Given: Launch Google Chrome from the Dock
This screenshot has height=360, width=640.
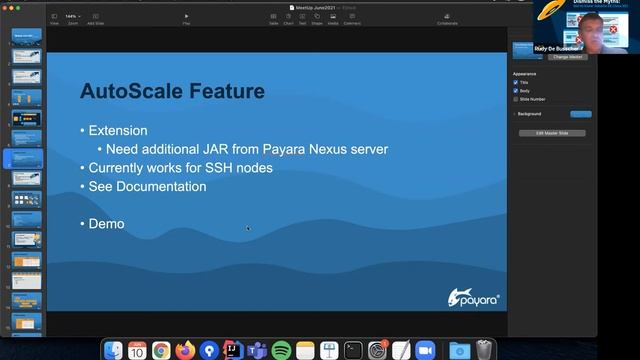Looking at the screenshot, I should 161,350.
